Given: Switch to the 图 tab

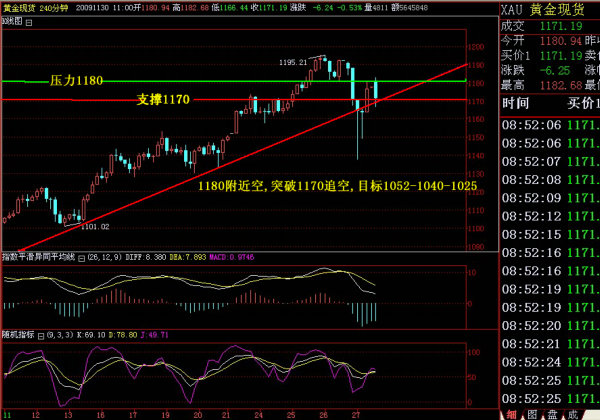Looking at the screenshot, I should point(532,414).
